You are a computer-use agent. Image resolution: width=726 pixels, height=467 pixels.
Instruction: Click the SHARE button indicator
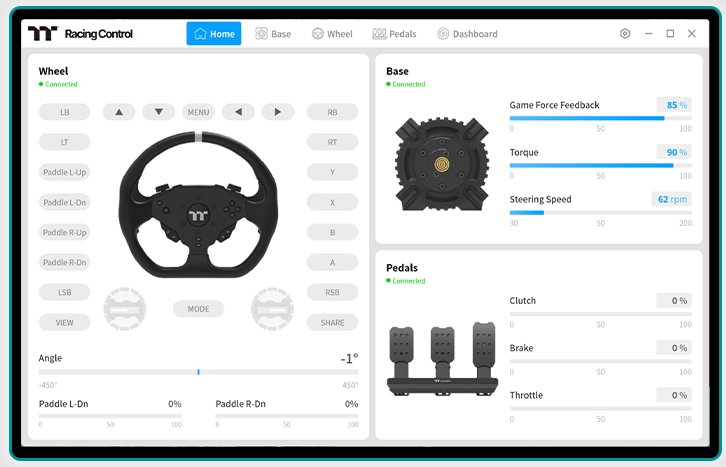pos(332,323)
